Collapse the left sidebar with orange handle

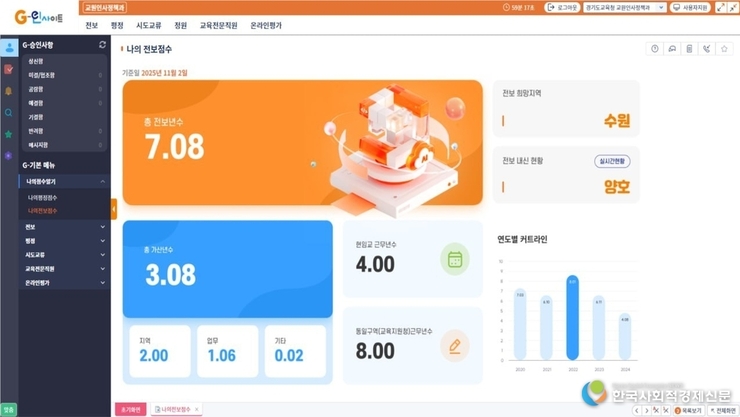[114, 209]
